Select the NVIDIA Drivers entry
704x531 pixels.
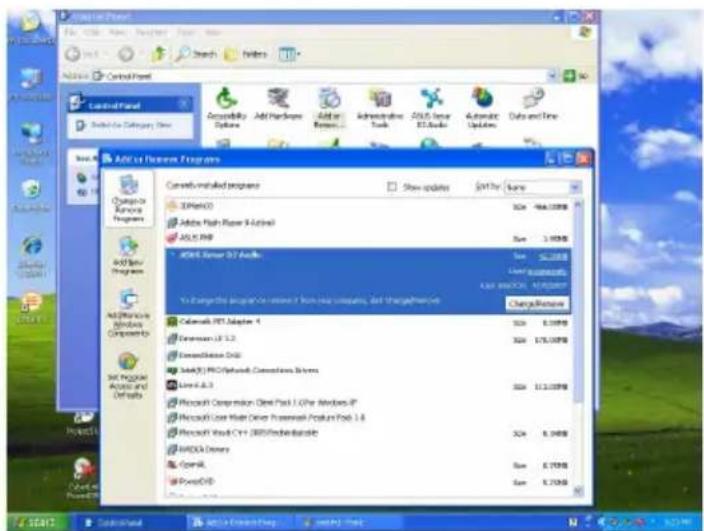[x=368, y=449]
